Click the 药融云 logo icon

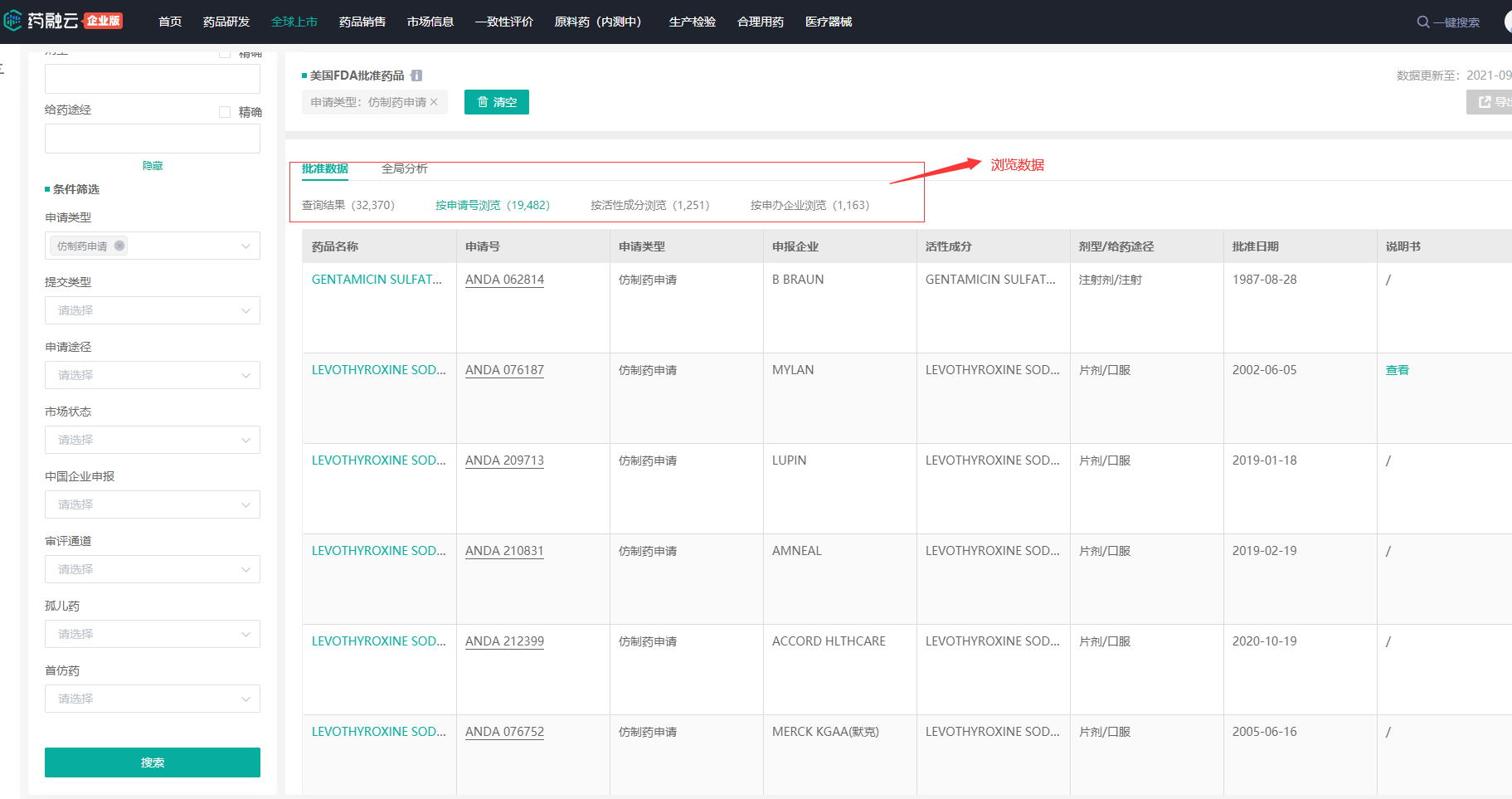pyautogui.click(x=12, y=21)
